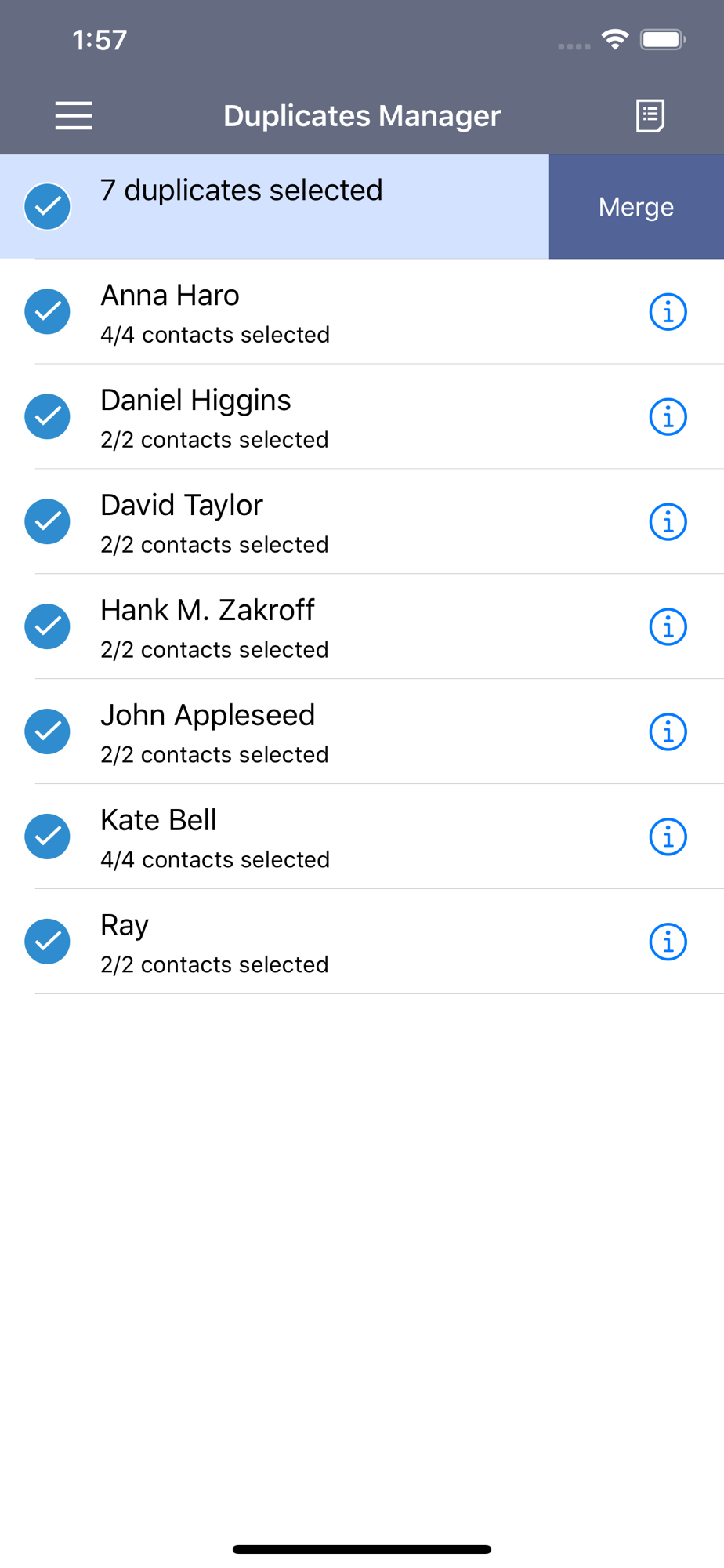Viewport: 724px width, 1568px height.
Task: Tap the Merge button
Action: (x=636, y=207)
